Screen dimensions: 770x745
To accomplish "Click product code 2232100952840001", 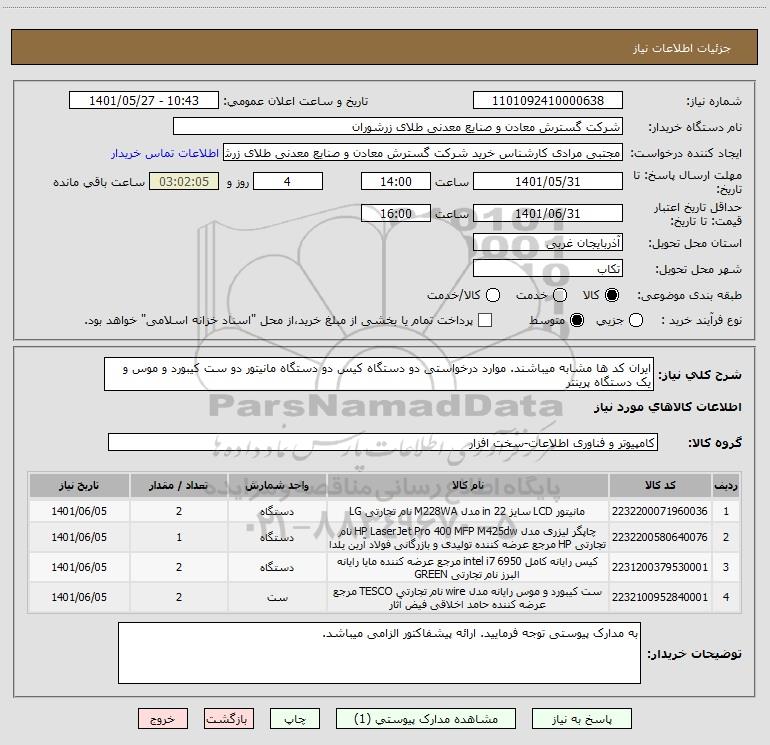I will (660, 597).
